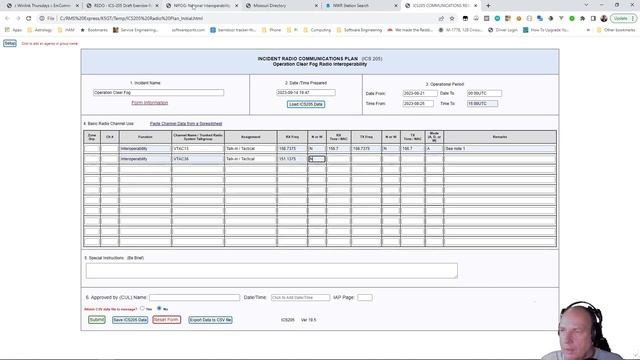The image size is (640, 360).
Task: Open Paste Channel Data from a Spreadsheet link
Action: 186,123
